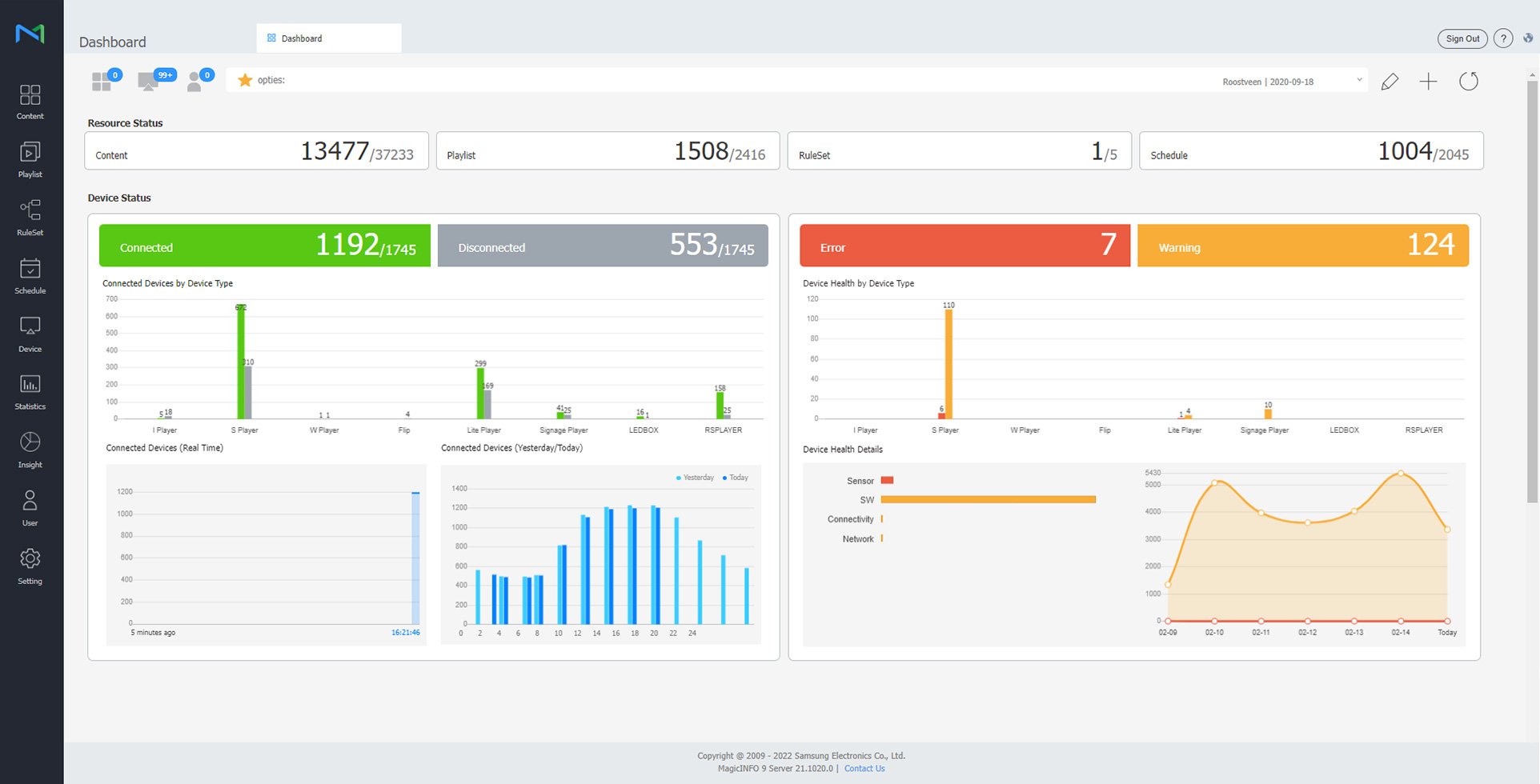The image size is (1540, 784).
Task: Go to RuleSet in the sidebar
Action: coord(30,218)
